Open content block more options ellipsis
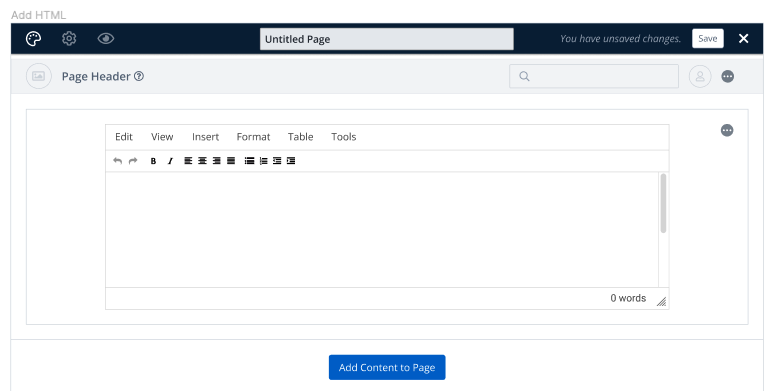The image size is (771, 391). click(727, 130)
